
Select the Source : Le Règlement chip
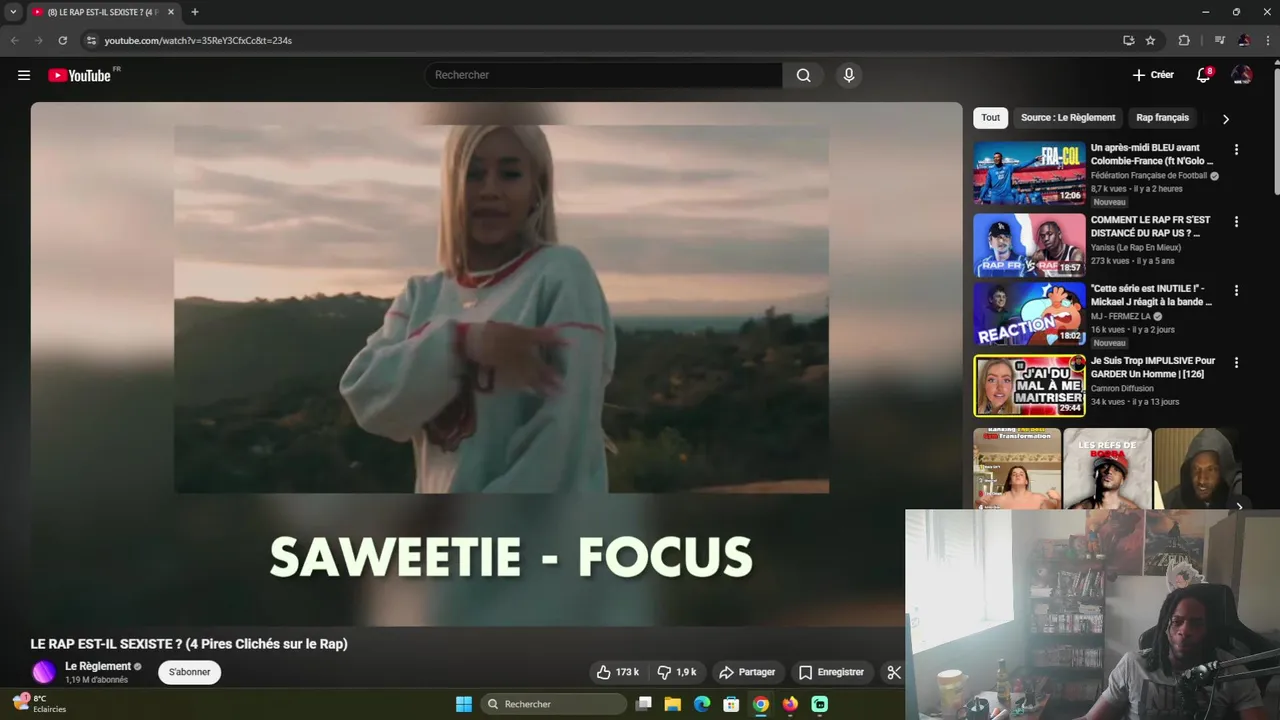[x=1067, y=118]
